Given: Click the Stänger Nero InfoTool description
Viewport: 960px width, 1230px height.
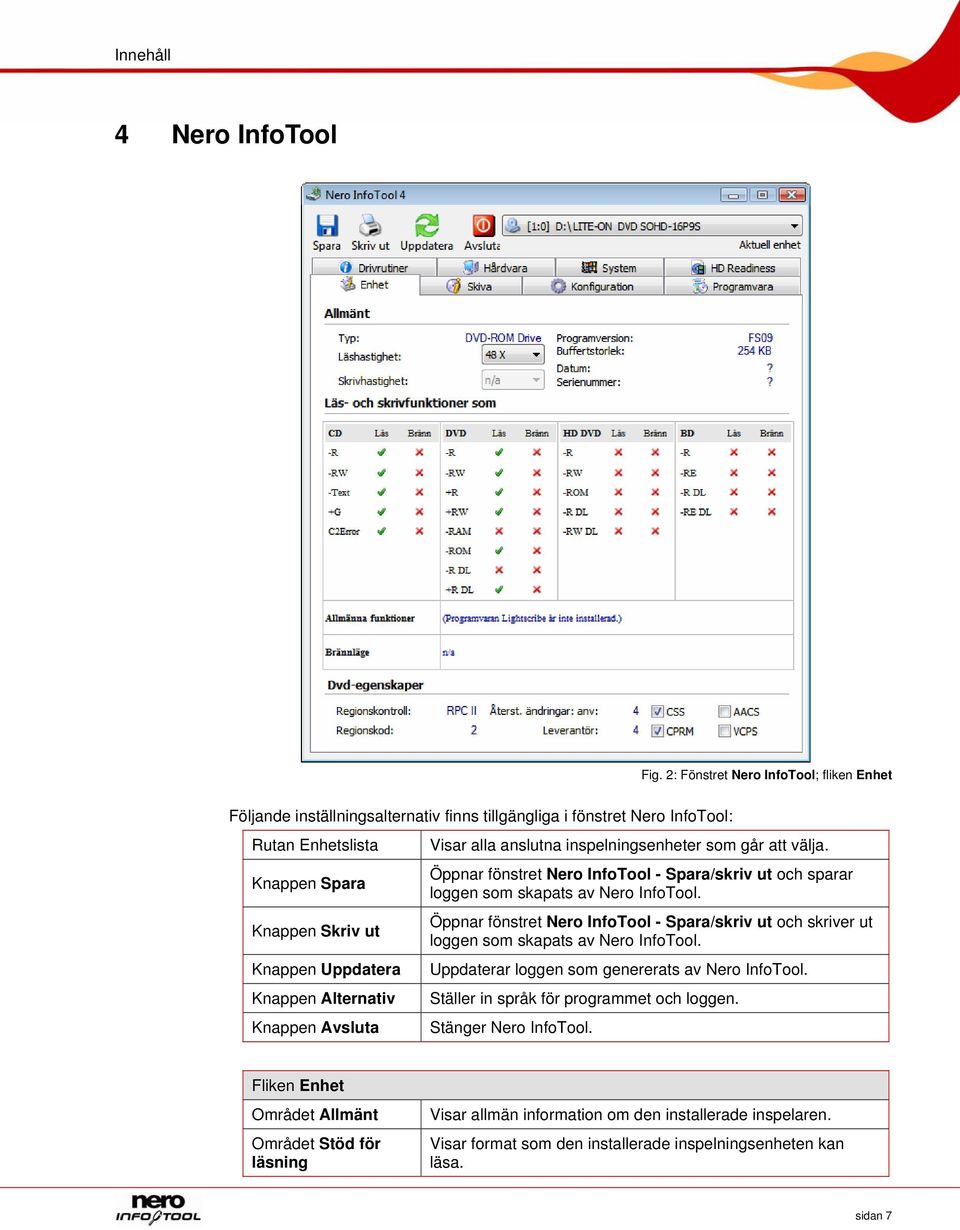Looking at the screenshot, I should click(511, 1027).
